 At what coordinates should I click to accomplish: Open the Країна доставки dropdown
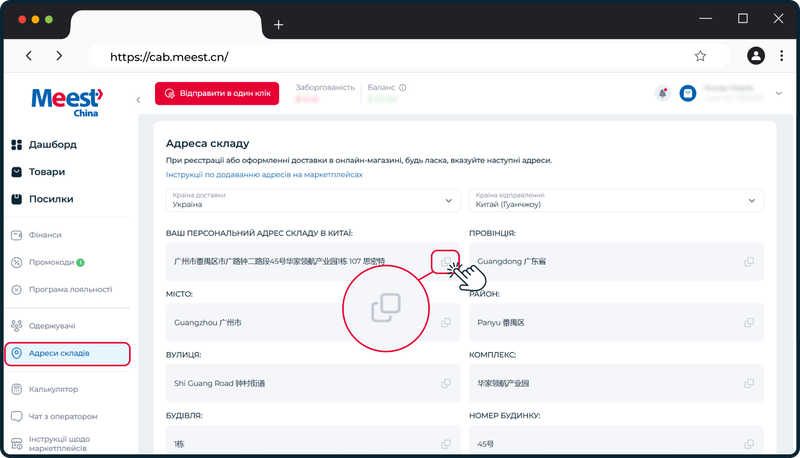pyautogui.click(x=313, y=200)
